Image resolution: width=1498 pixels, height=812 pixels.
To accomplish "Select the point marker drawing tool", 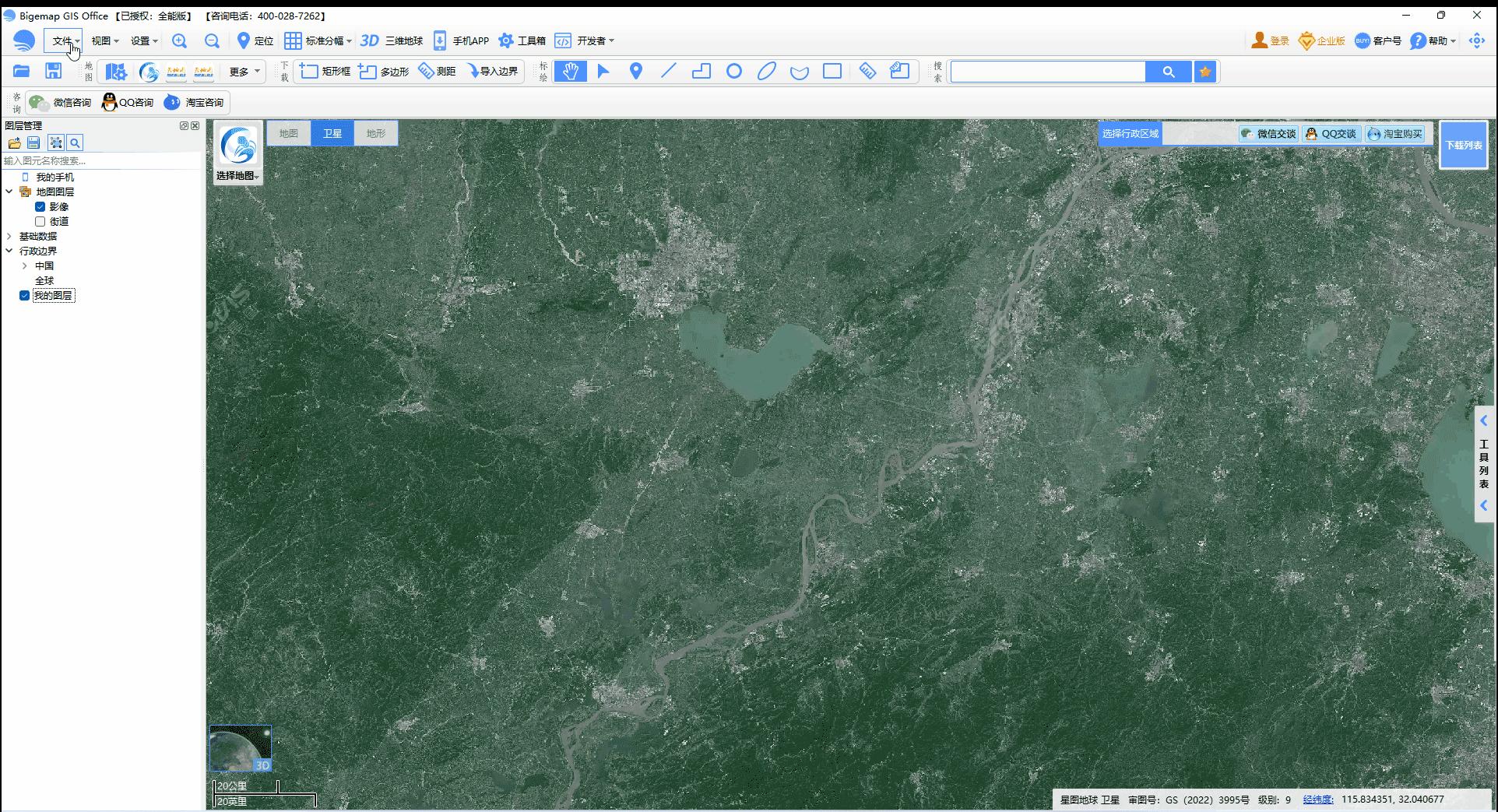I will (x=635, y=72).
